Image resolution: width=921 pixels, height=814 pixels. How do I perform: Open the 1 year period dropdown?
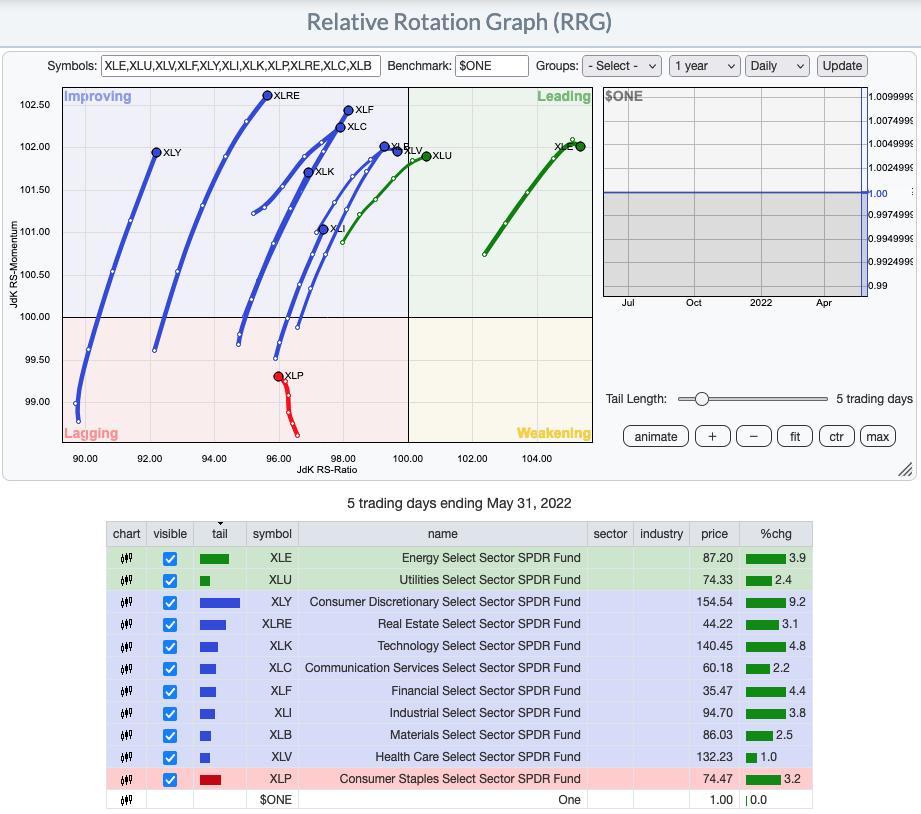[704, 66]
